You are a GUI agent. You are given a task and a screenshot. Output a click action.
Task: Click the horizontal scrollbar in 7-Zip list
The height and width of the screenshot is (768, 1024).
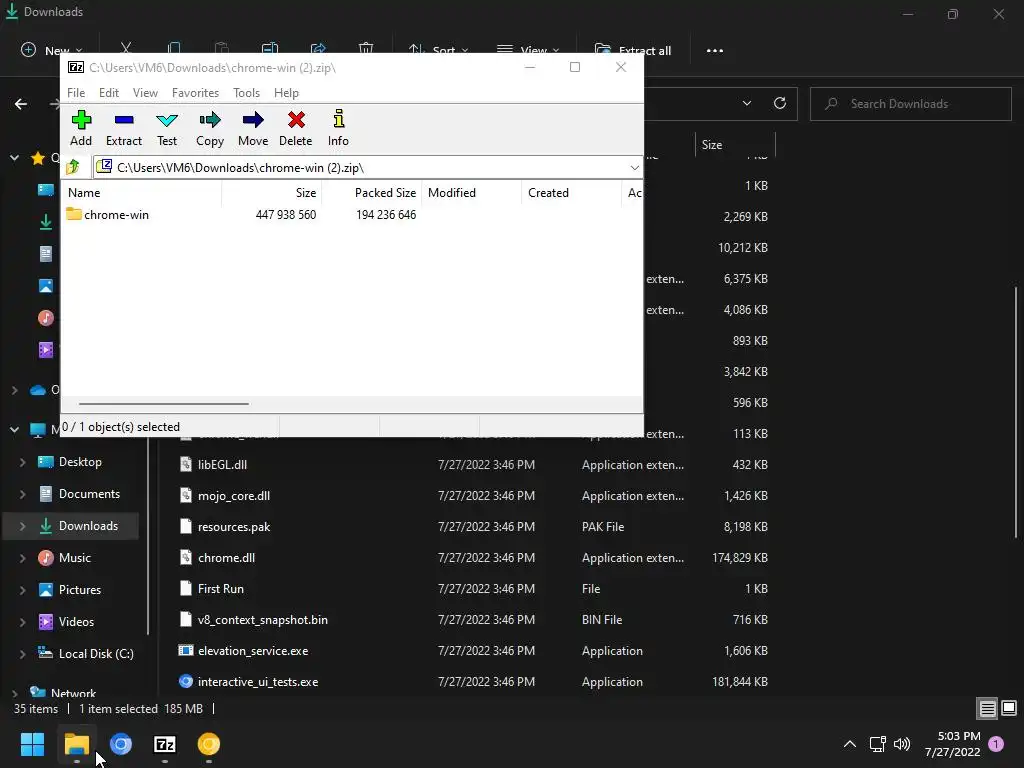tap(164, 404)
